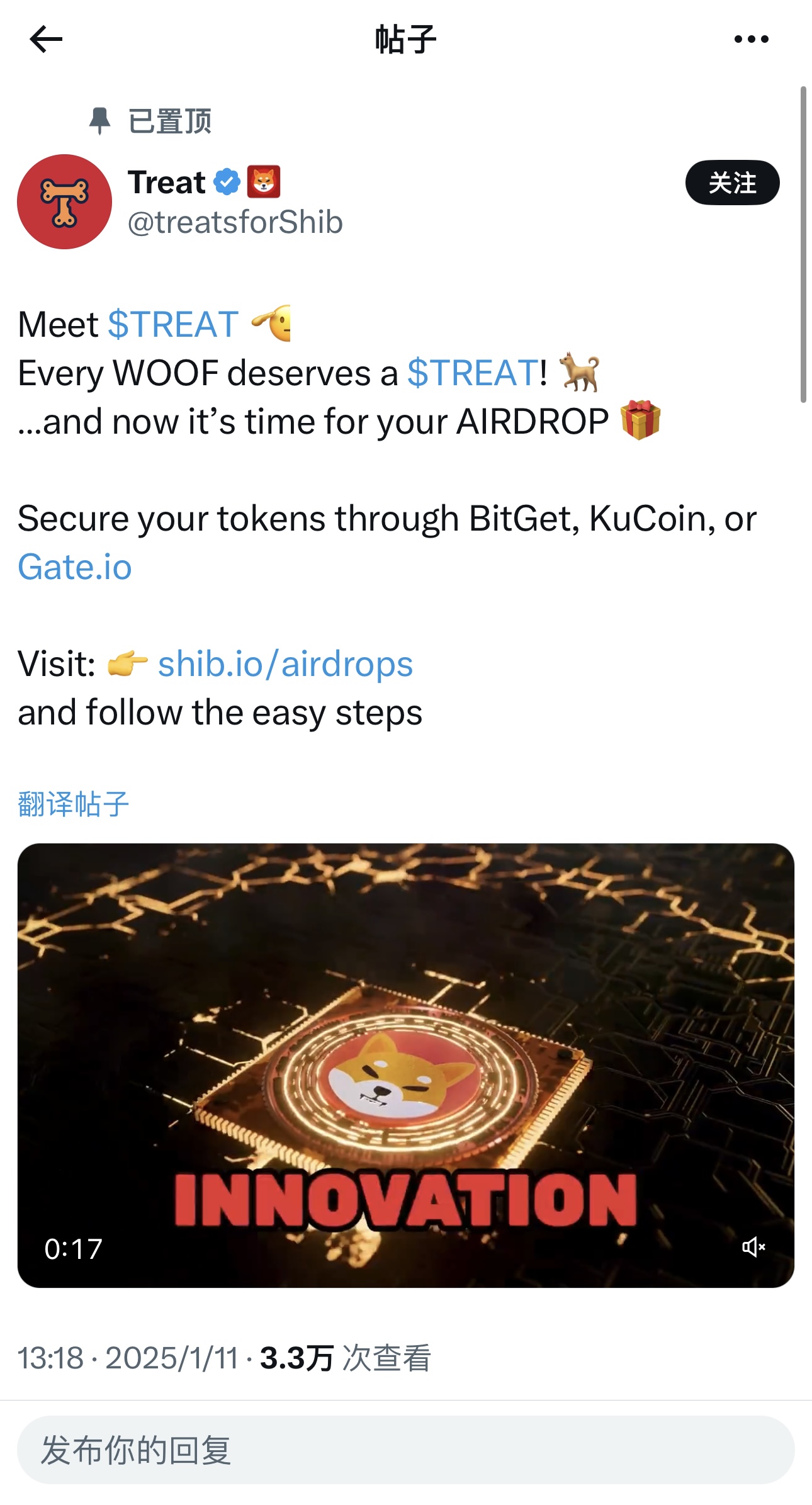The image size is (812, 1505).
Task: Open the Gate.io link
Action: pyautogui.click(x=75, y=566)
